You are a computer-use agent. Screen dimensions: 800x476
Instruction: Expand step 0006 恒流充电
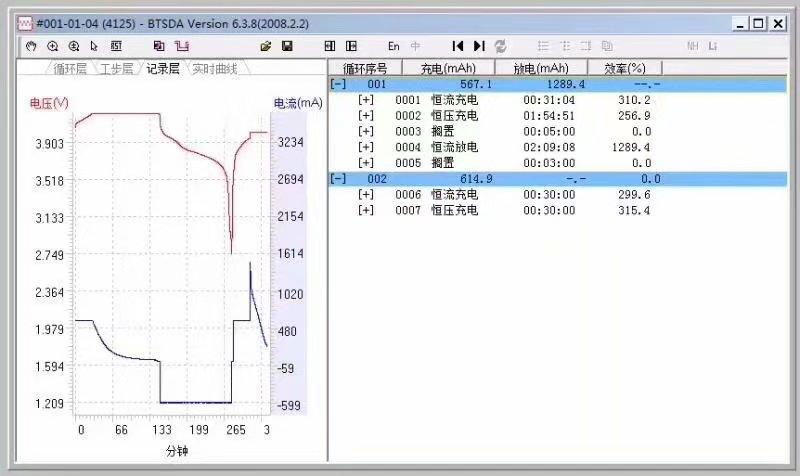[x=366, y=195]
